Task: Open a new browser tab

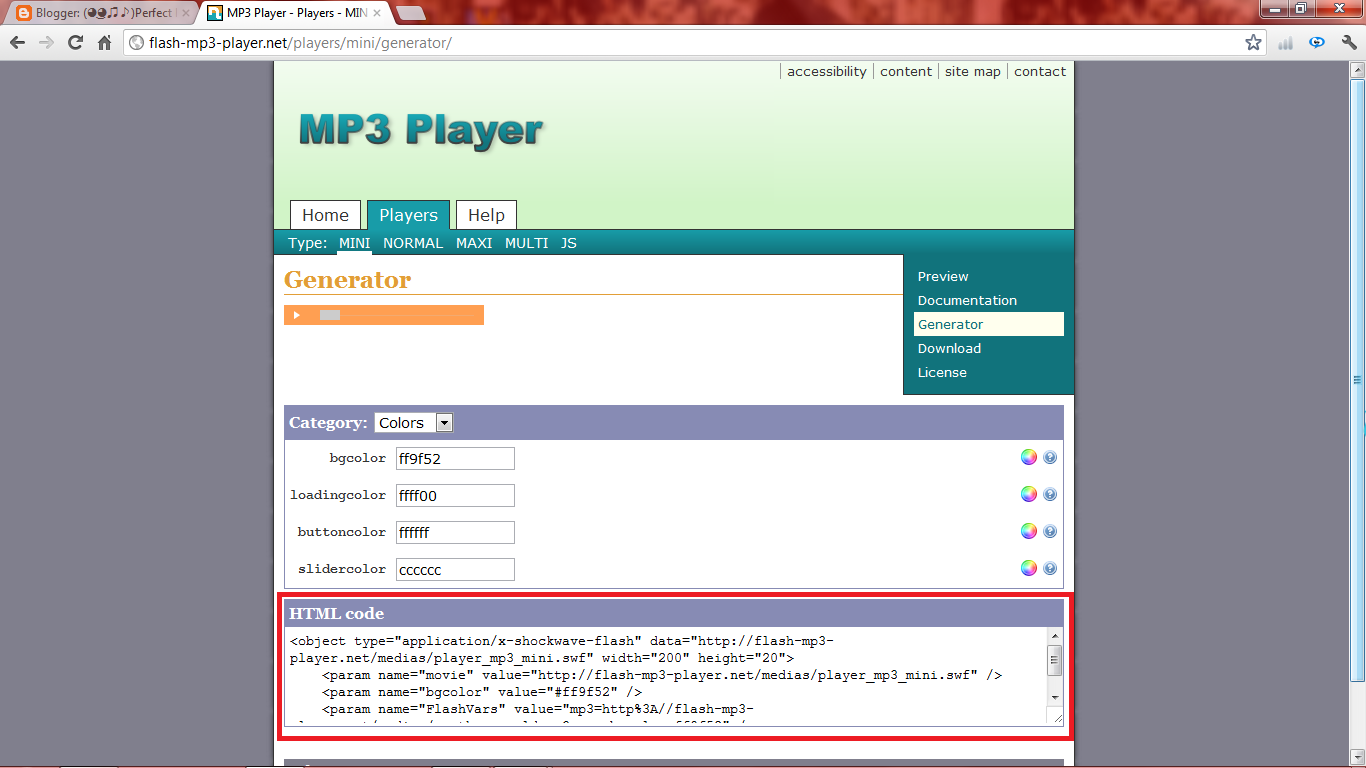Action: (x=410, y=13)
